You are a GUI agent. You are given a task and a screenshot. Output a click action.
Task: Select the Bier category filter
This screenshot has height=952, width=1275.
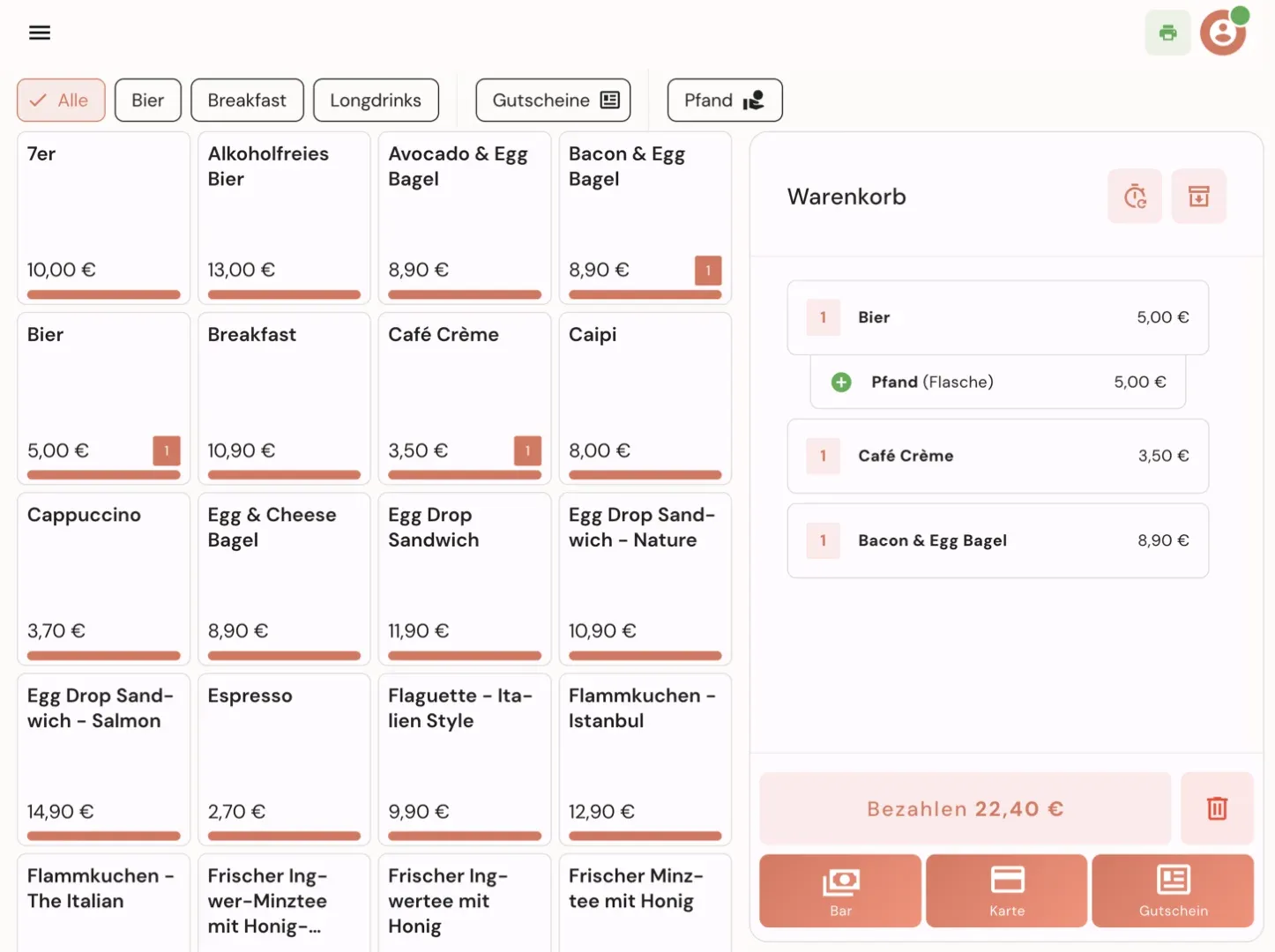[x=148, y=100]
